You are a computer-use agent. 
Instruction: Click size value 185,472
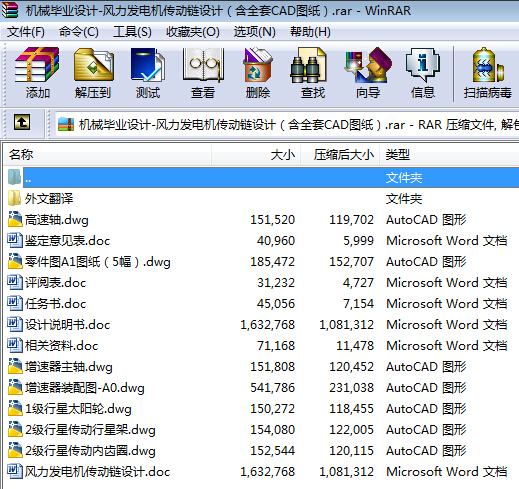click(273, 262)
